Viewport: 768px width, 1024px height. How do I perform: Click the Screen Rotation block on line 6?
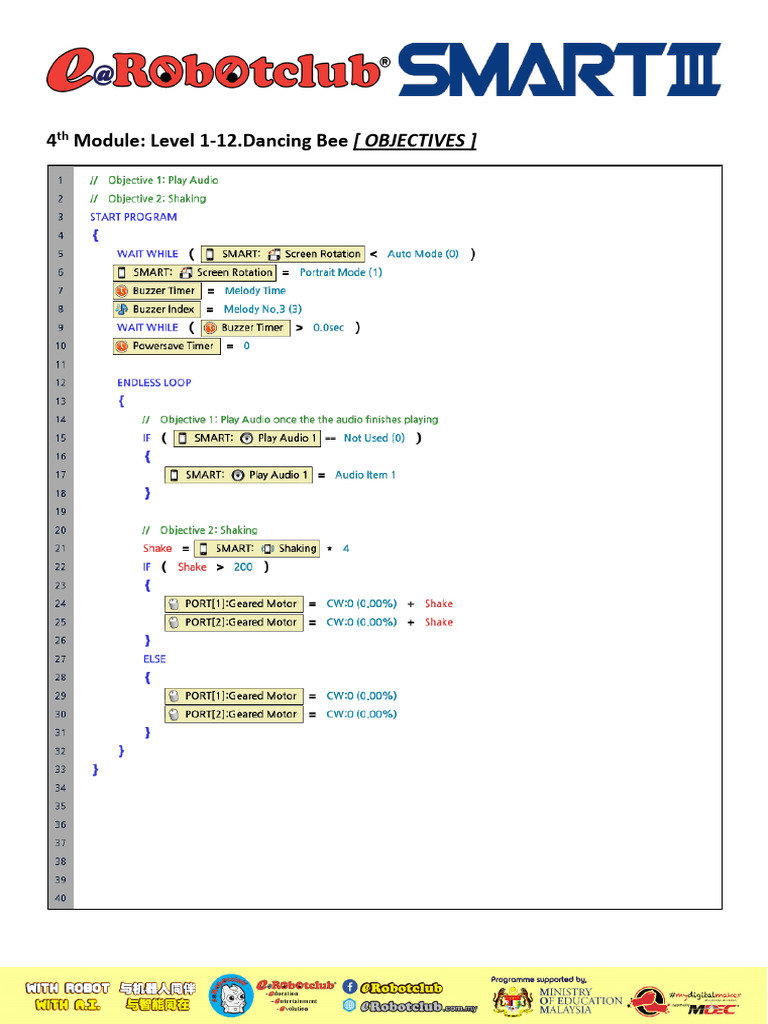195,272
